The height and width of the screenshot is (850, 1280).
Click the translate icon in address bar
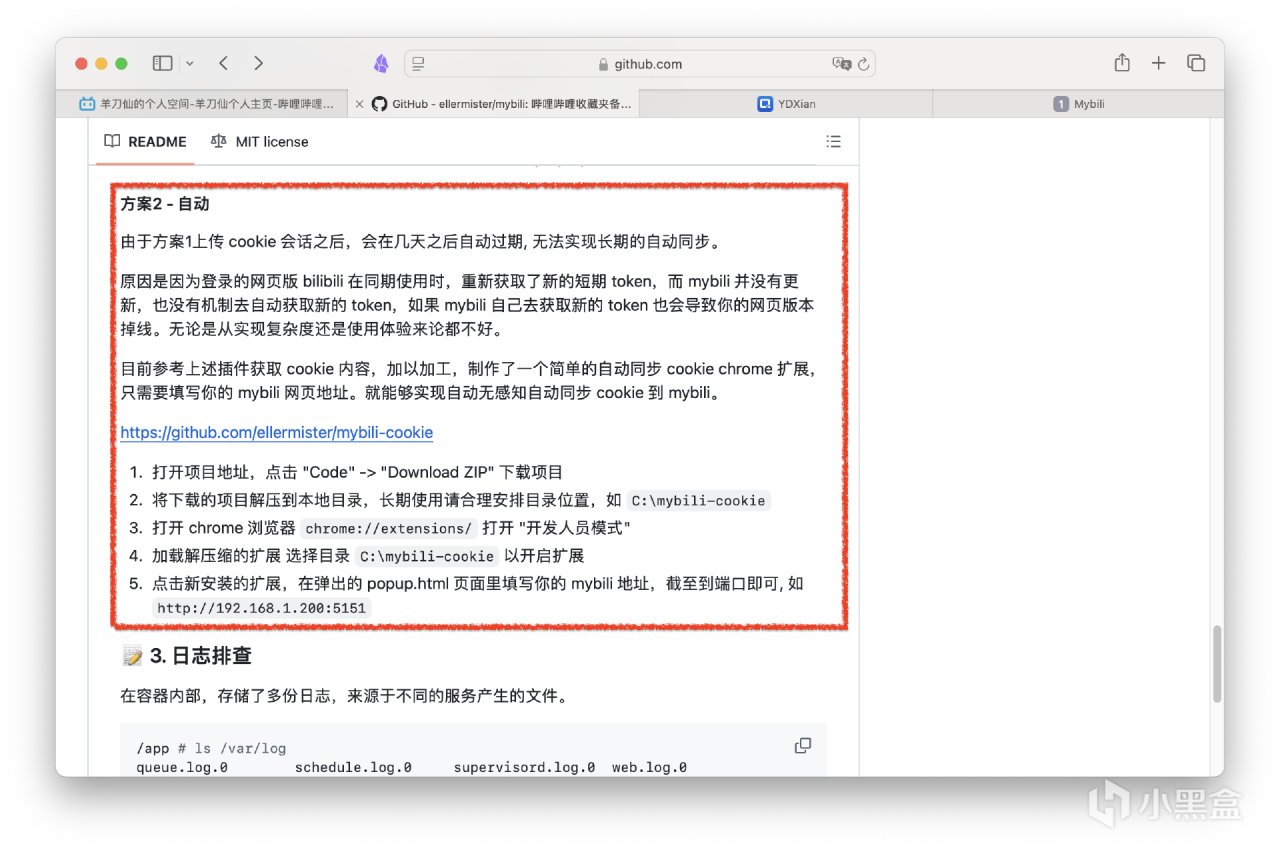[x=841, y=64]
